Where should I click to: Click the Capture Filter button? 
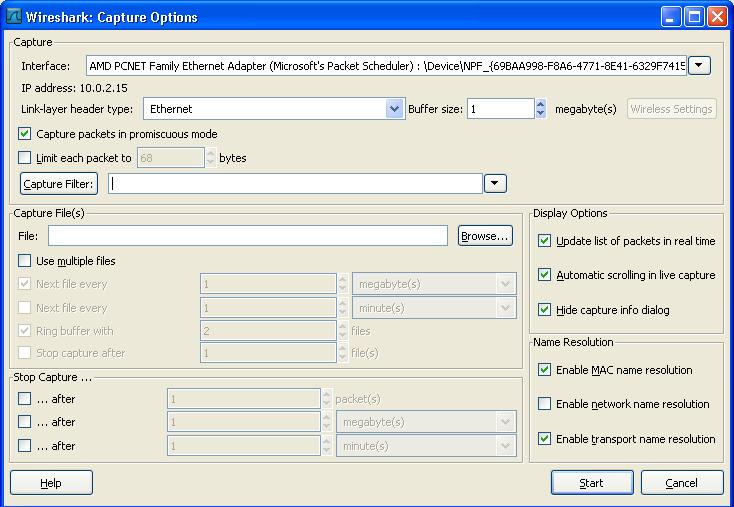[x=59, y=184]
